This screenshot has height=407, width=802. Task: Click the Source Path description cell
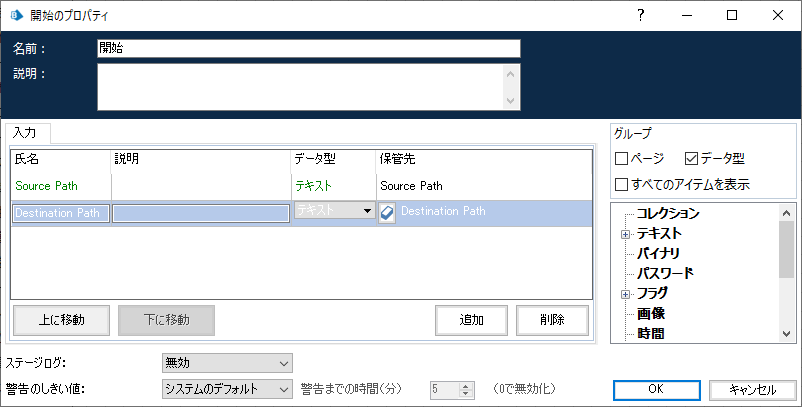[x=201, y=186]
